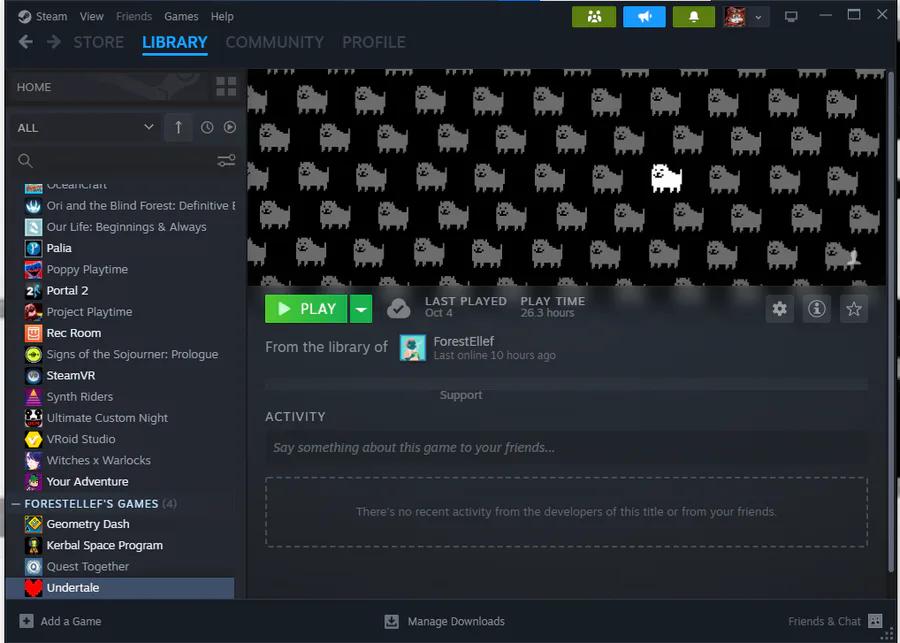Viewport: 900px width, 643px height.
Task: Open Friends & Chat label
Action: (x=824, y=621)
